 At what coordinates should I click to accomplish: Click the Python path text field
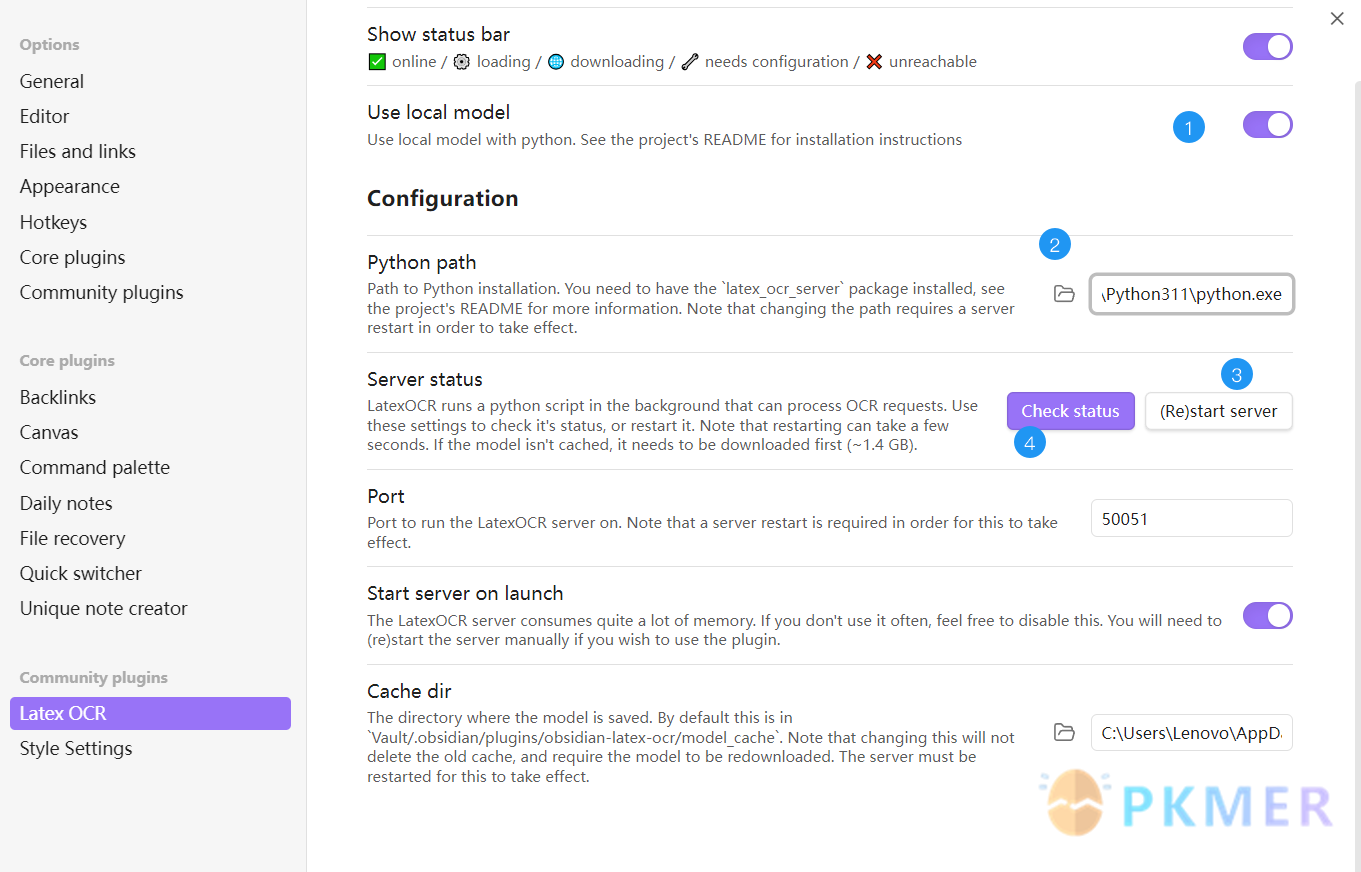[1191, 294]
